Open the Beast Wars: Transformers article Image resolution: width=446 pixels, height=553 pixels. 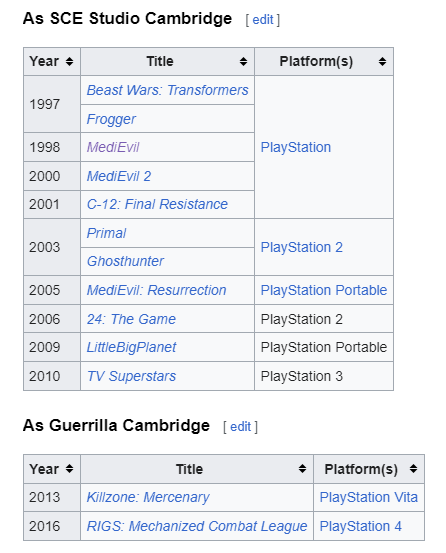167,90
